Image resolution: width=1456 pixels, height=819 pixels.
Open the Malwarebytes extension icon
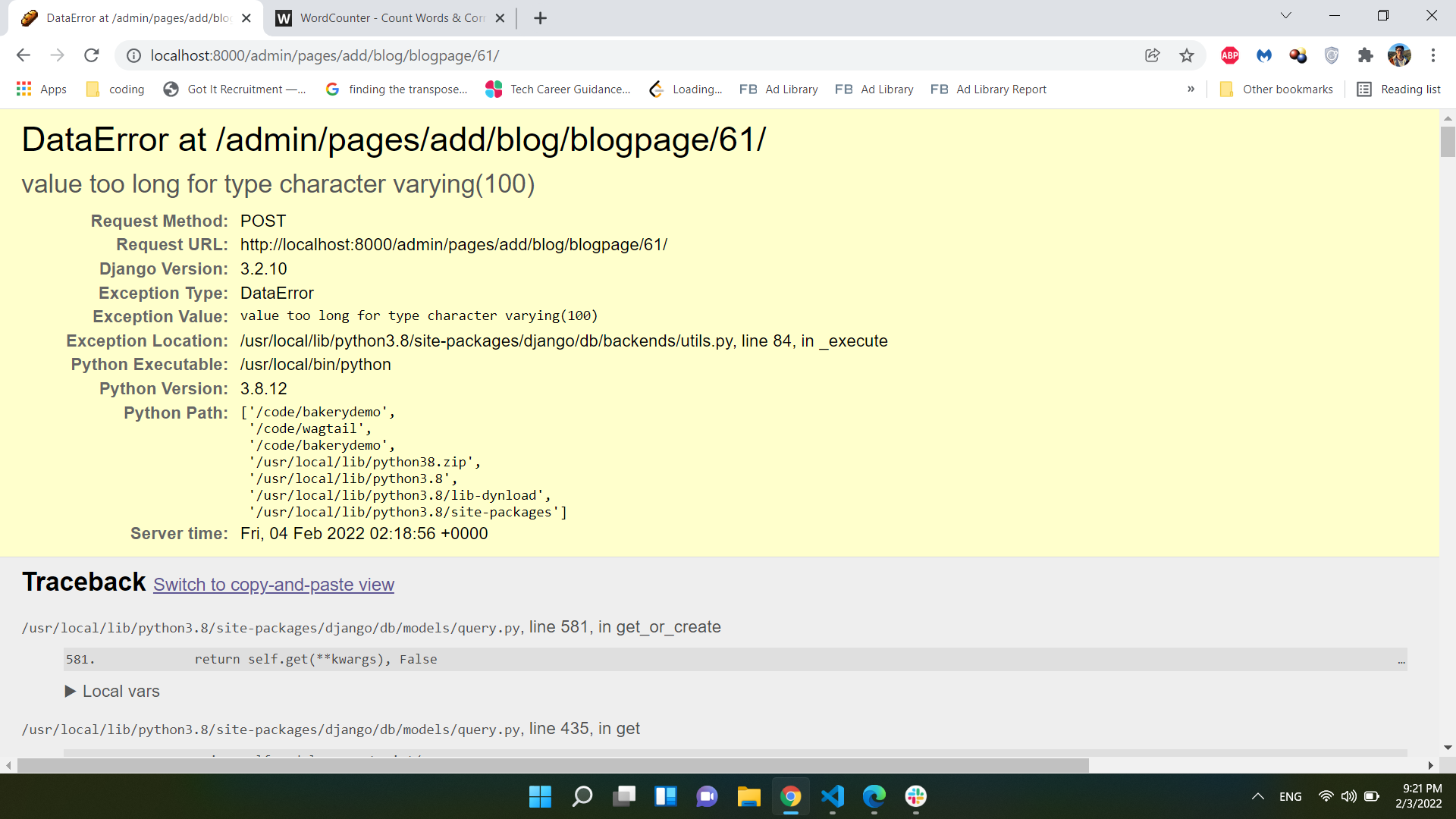click(1263, 55)
